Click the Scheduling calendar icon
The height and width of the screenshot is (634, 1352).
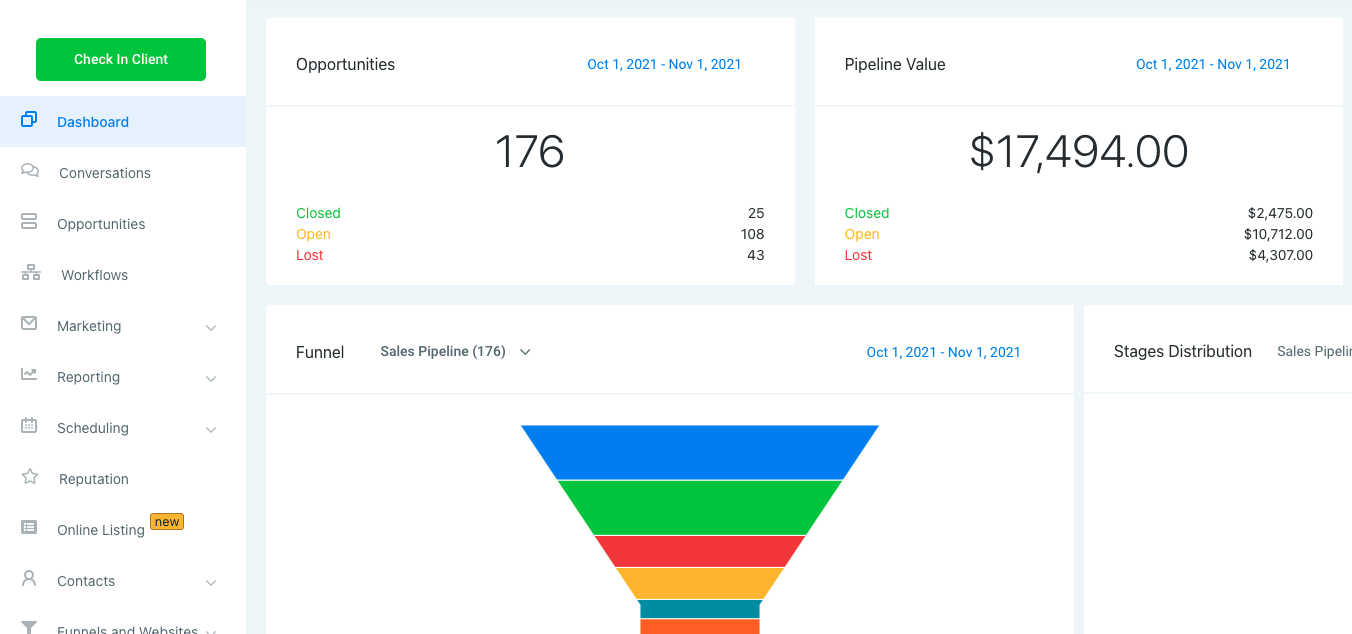pyautogui.click(x=29, y=426)
